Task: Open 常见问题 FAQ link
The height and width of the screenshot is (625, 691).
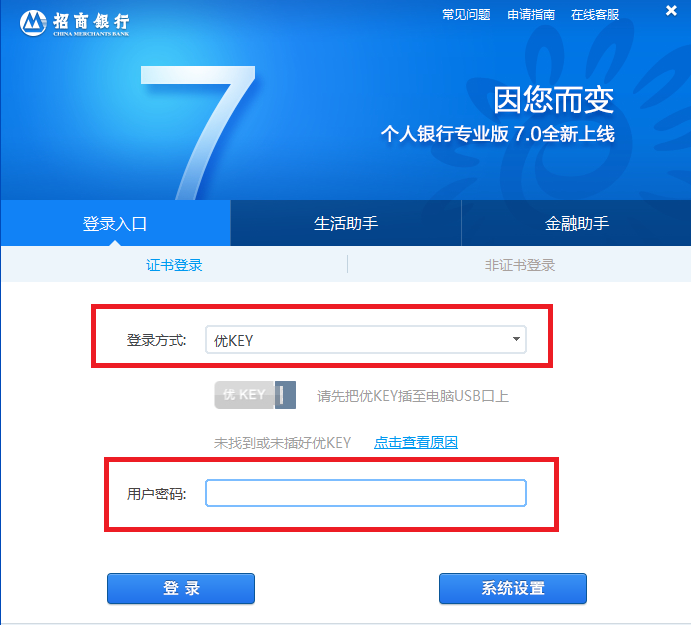Action: click(466, 15)
